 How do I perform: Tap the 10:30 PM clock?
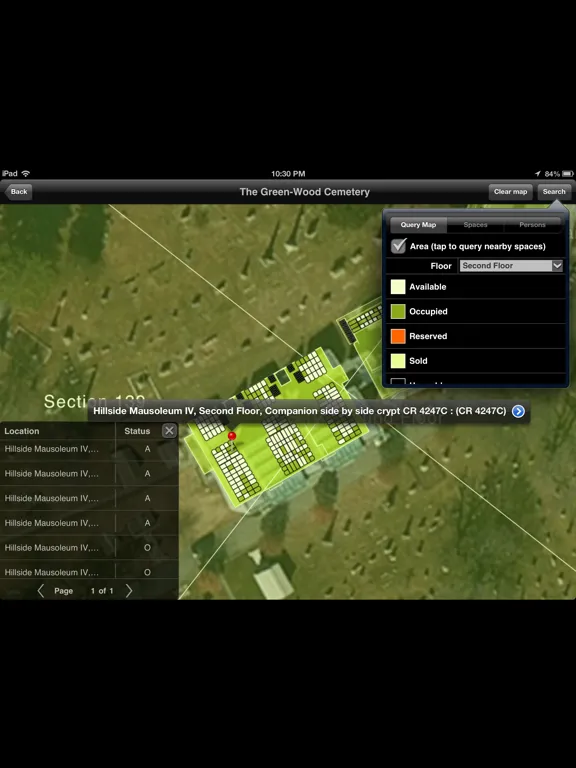pyautogui.click(x=288, y=174)
